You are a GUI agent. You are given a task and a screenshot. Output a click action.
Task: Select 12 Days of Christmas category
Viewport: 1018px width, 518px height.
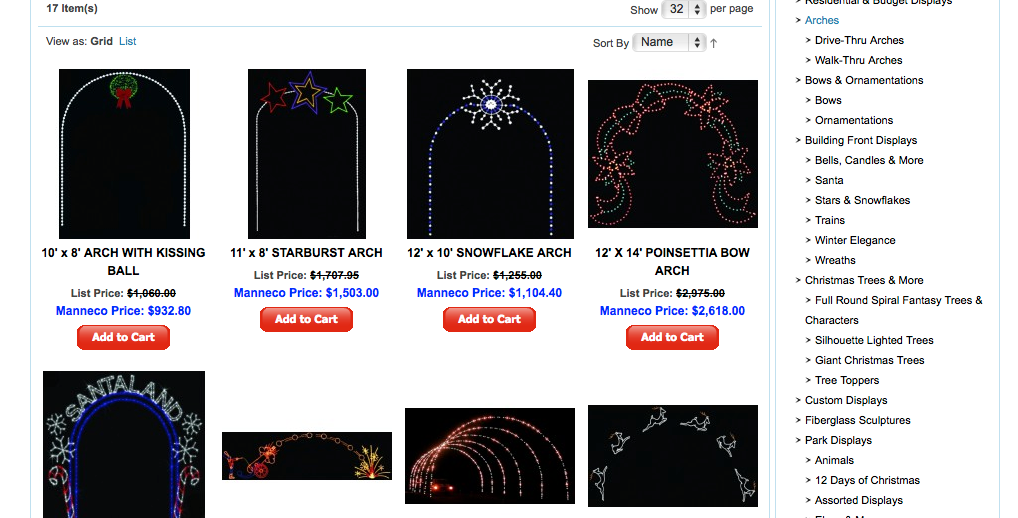tap(867, 480)
